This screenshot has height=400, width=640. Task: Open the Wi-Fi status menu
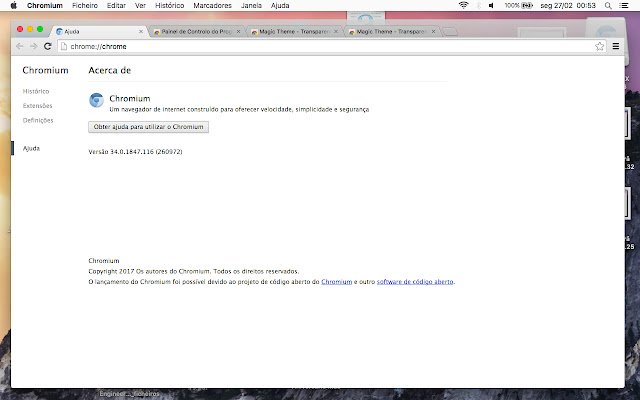463,5
